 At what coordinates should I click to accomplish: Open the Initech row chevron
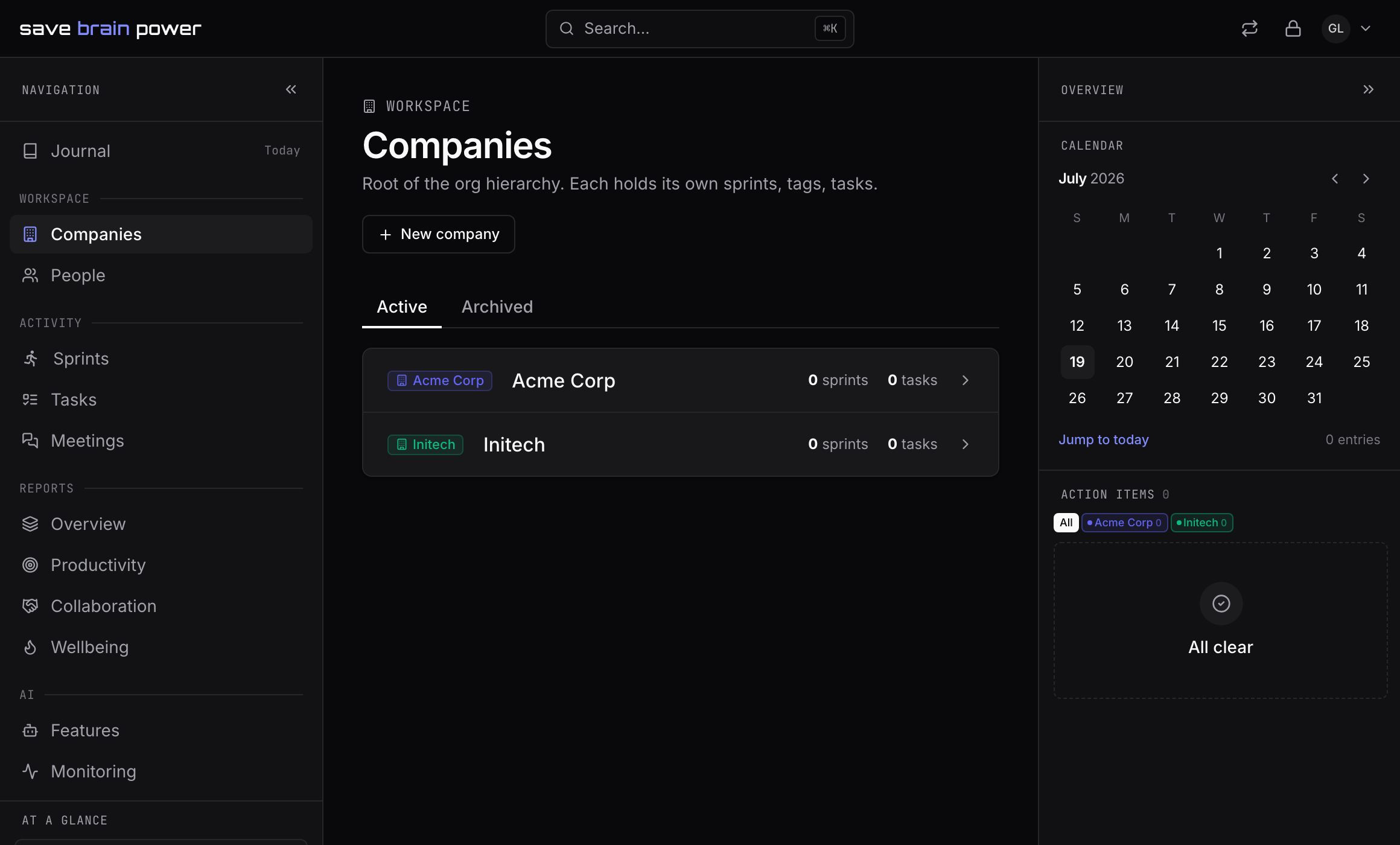click(x=966, y=444)
